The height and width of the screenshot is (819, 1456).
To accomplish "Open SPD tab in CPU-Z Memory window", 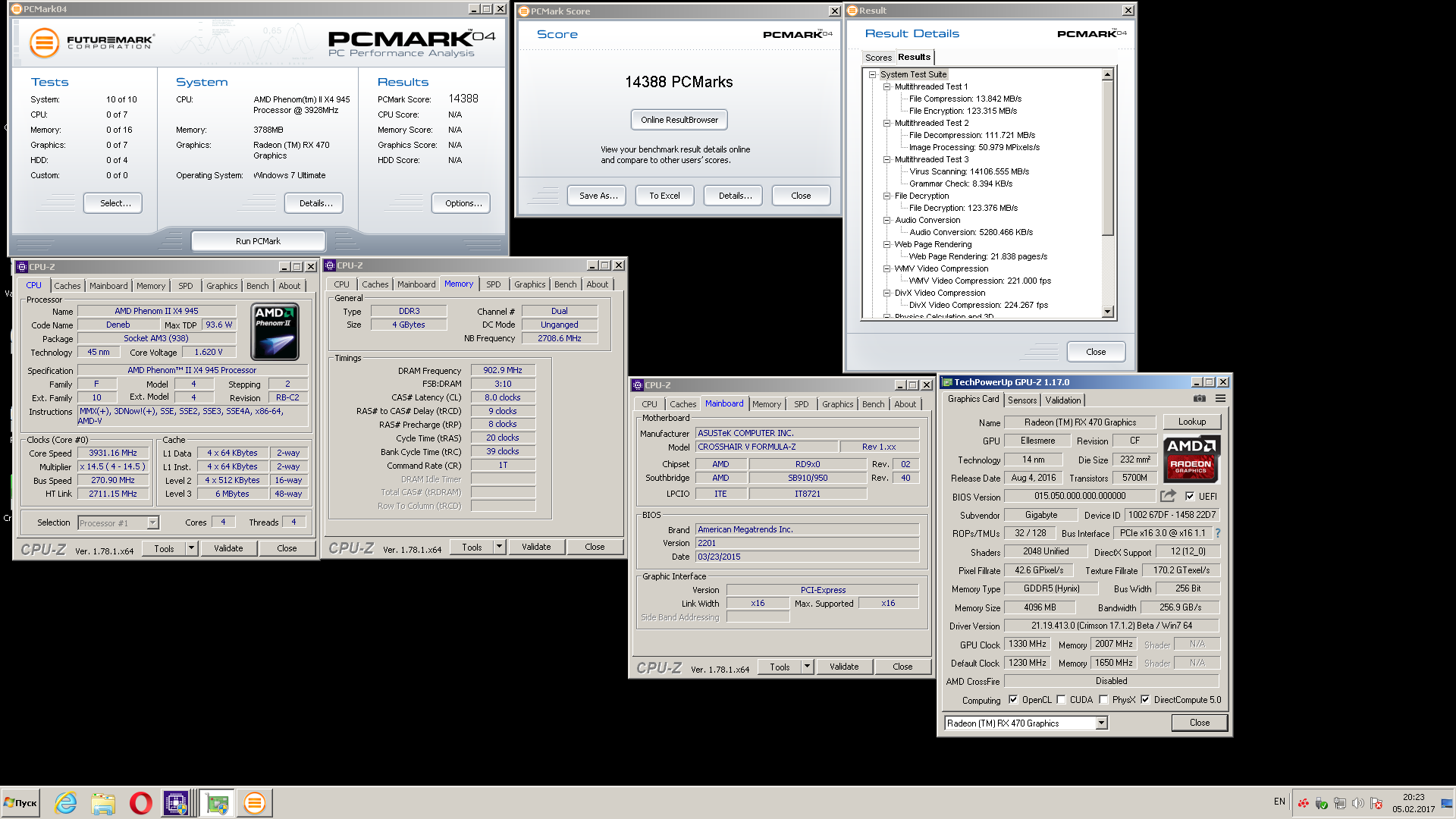I will tap(494, 284).
